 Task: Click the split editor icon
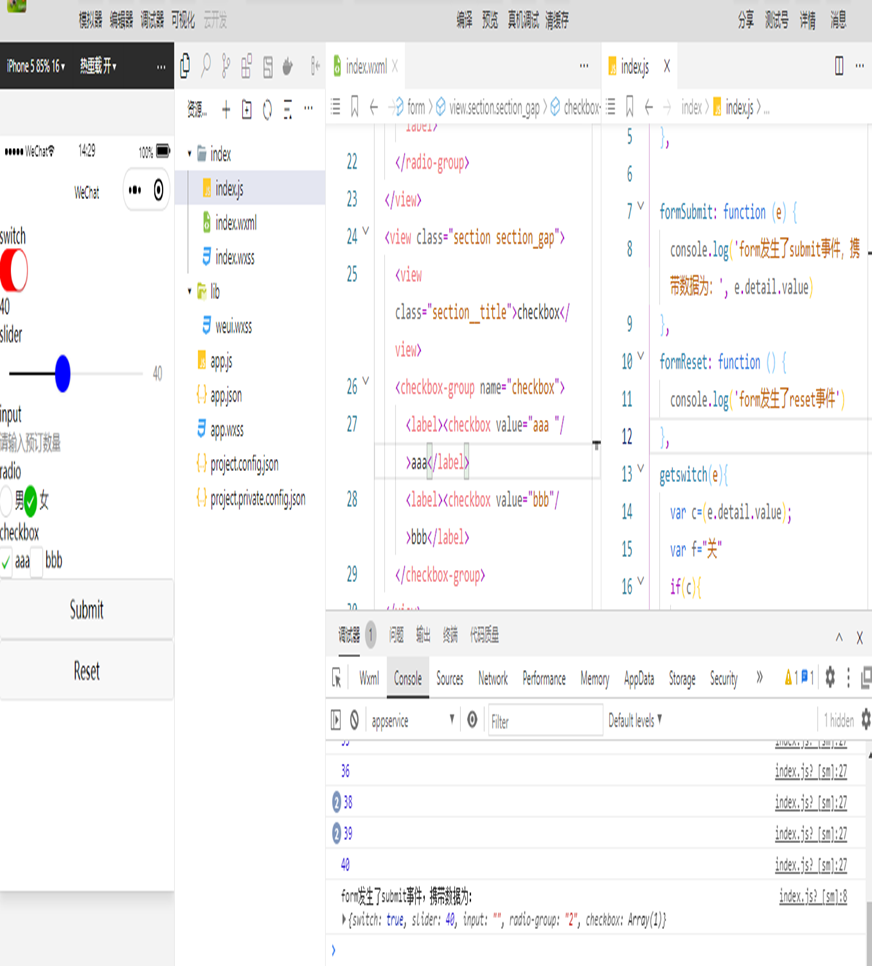(x=839, y=66)
